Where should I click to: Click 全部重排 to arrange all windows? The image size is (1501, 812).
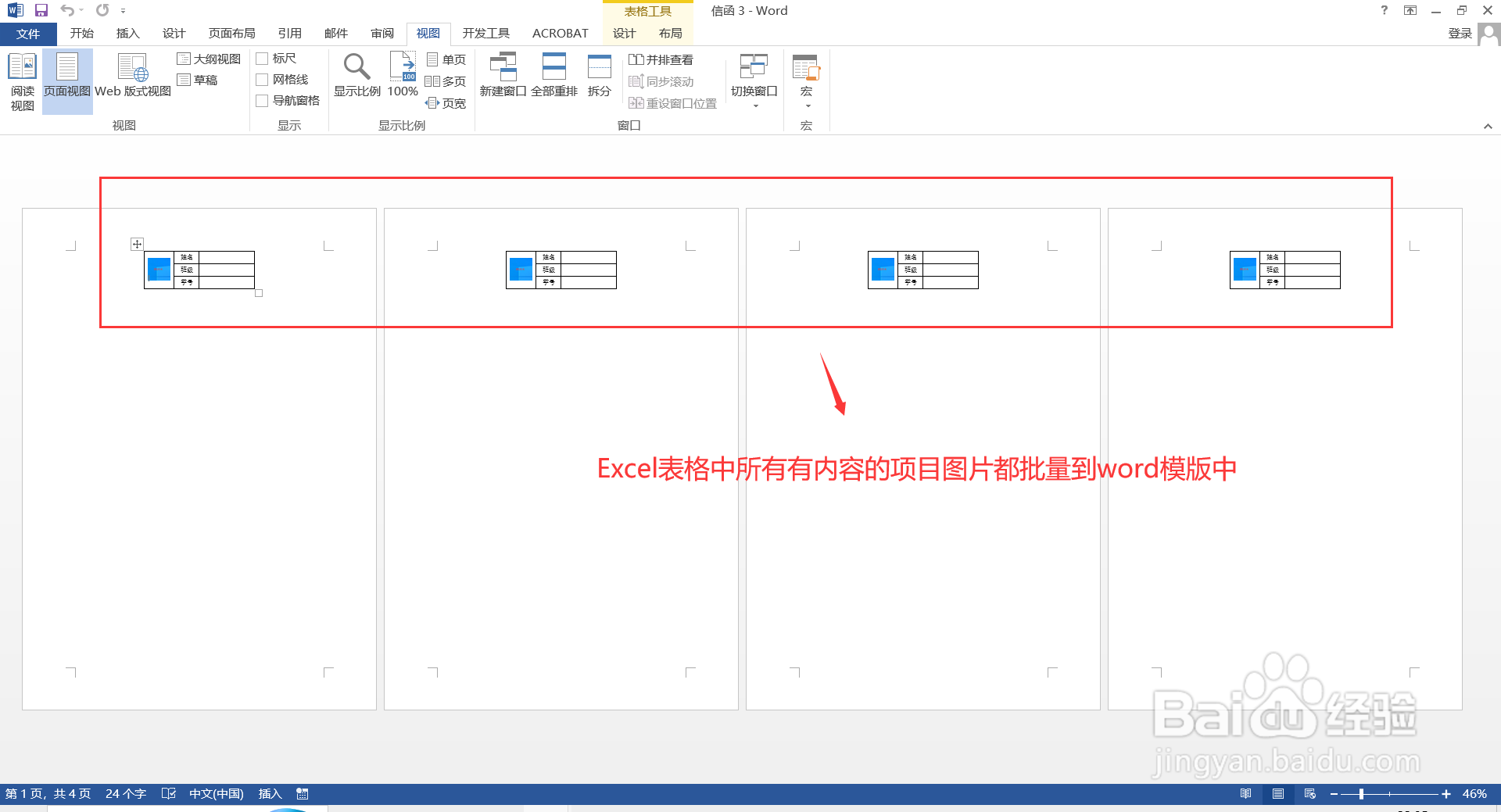[553, 74]
